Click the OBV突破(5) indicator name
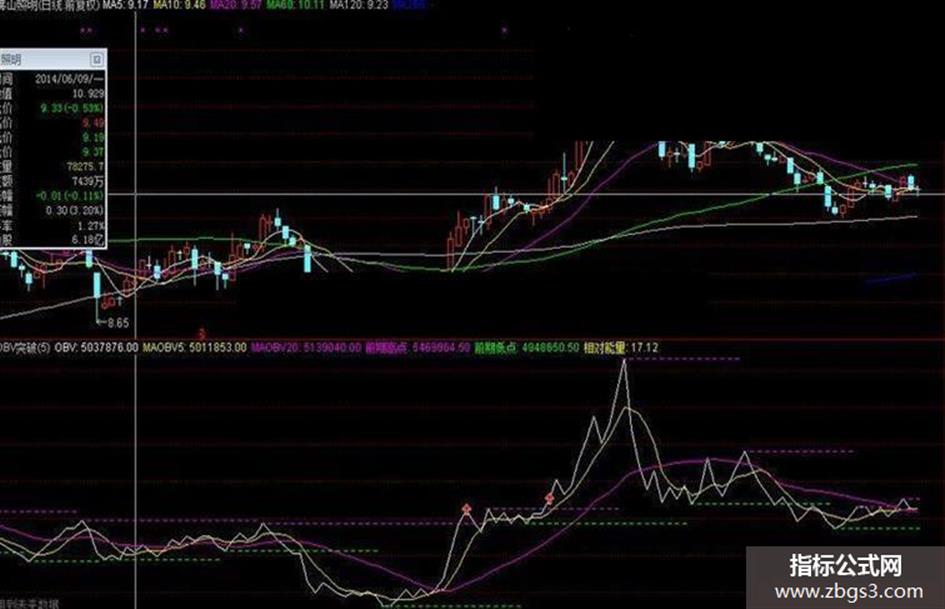The height and width of the screenshot is (609, 945). [x=25, y=348]
